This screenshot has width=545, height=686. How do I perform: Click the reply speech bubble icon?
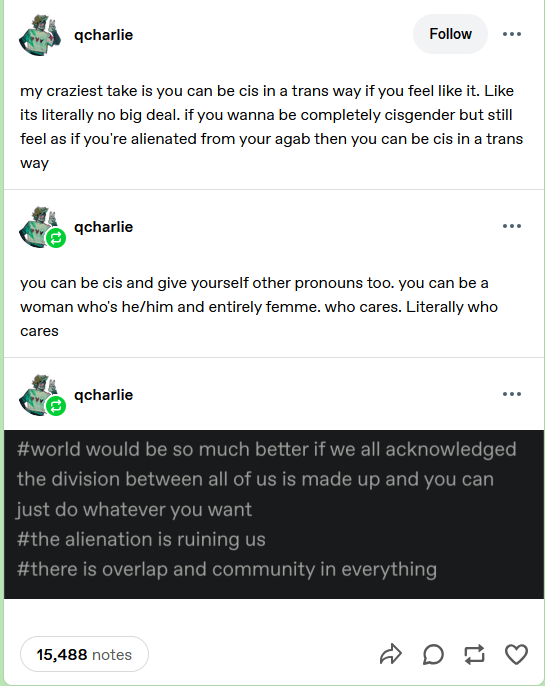coord(433,654)
